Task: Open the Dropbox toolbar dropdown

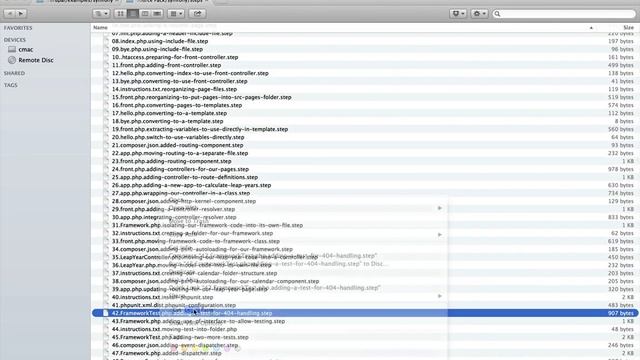Action: coord(458,13)
